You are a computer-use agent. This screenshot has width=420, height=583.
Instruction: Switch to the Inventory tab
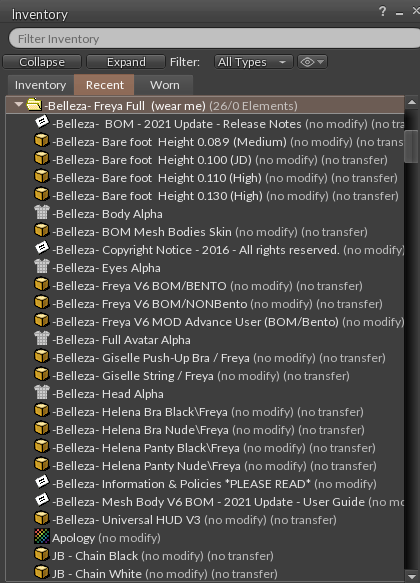point(41,85)
